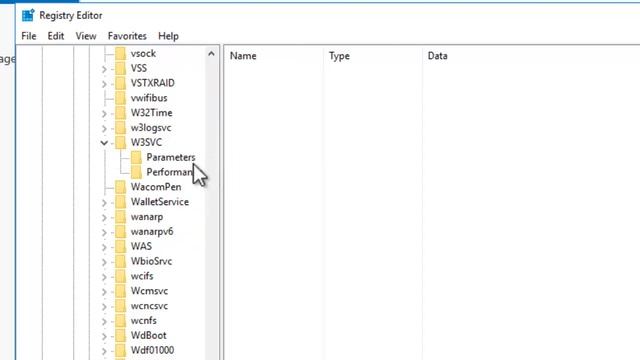640x360 pixels.
Task: Open the File menu
Action: (x=29, y=36)
